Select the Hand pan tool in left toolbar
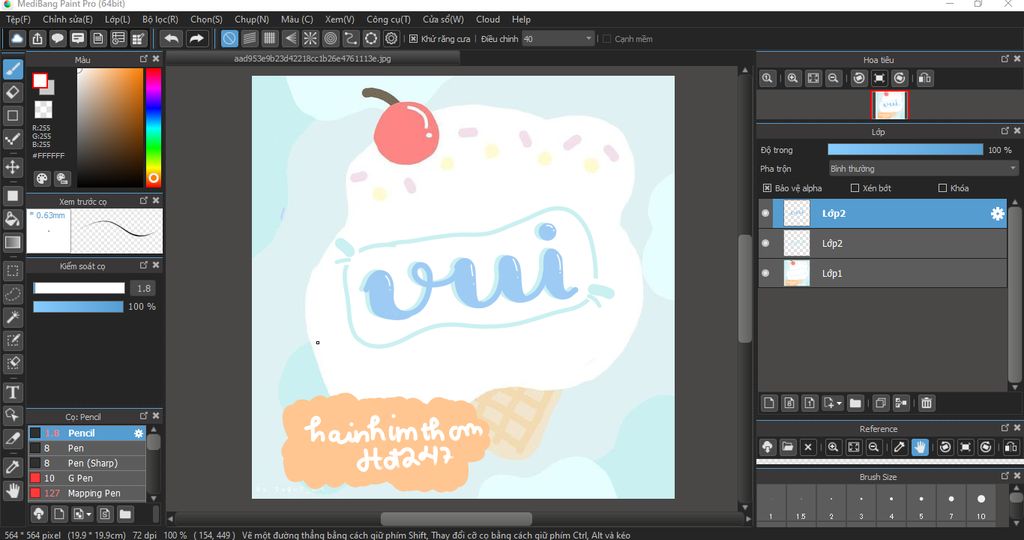Image resolution: width=1024 pixels, height=540 pixels. point(12,491)
